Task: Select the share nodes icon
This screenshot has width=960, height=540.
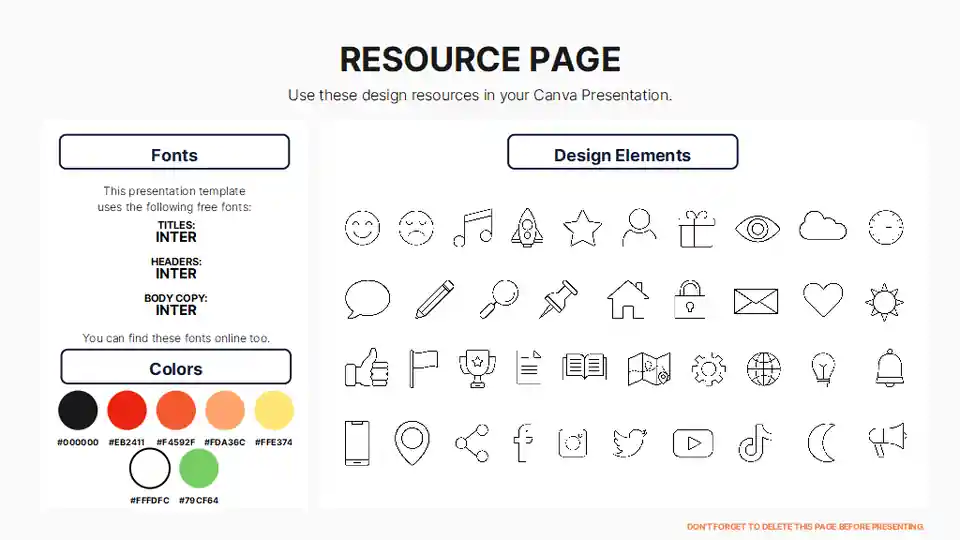Action: [x=472, y=443]
